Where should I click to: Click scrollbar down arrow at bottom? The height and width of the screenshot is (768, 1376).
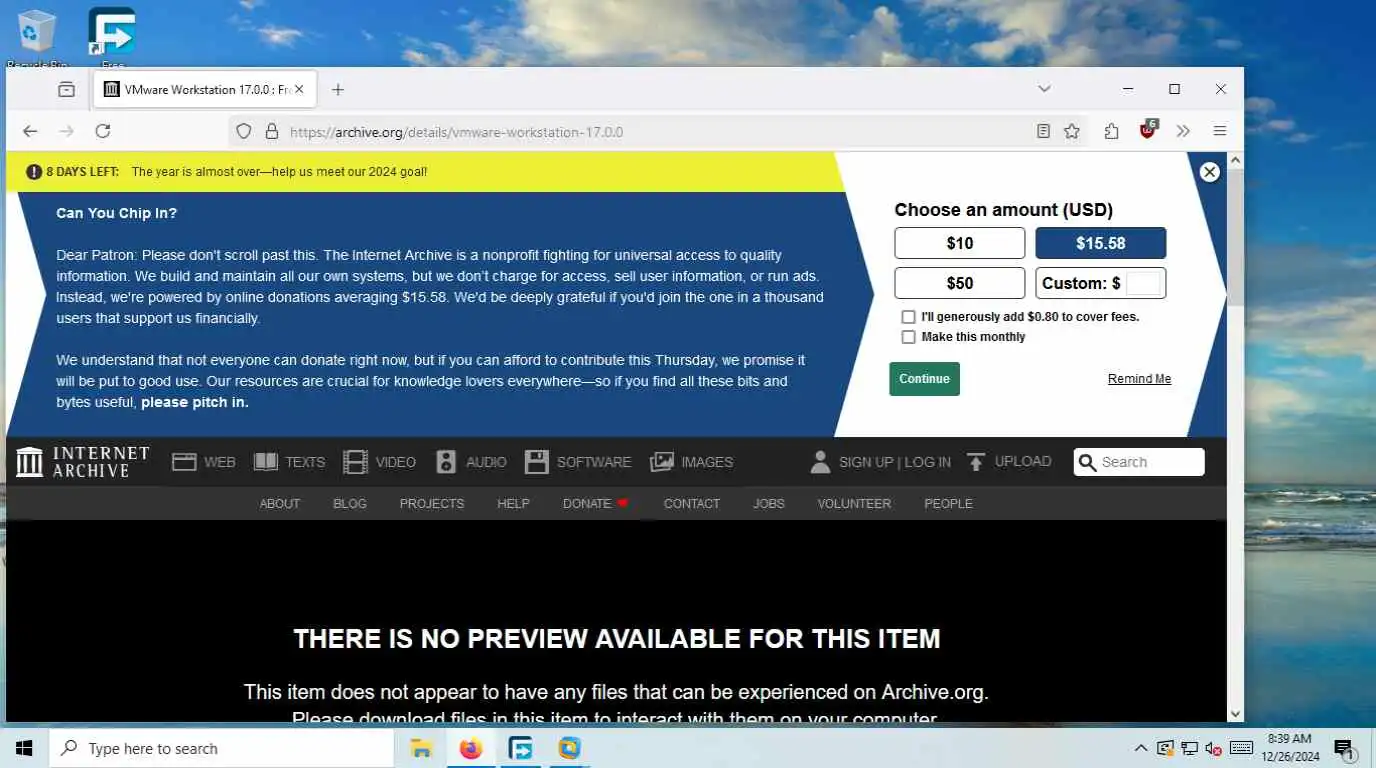point(1235,713)
